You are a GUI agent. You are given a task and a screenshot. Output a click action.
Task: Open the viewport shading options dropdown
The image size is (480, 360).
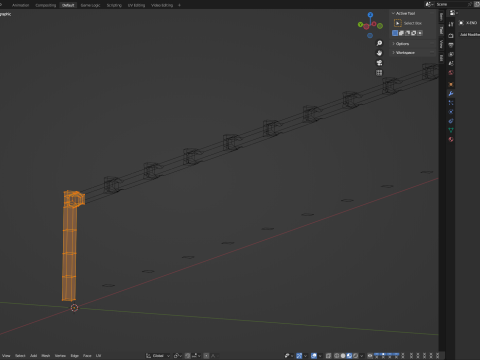point(362,356)
